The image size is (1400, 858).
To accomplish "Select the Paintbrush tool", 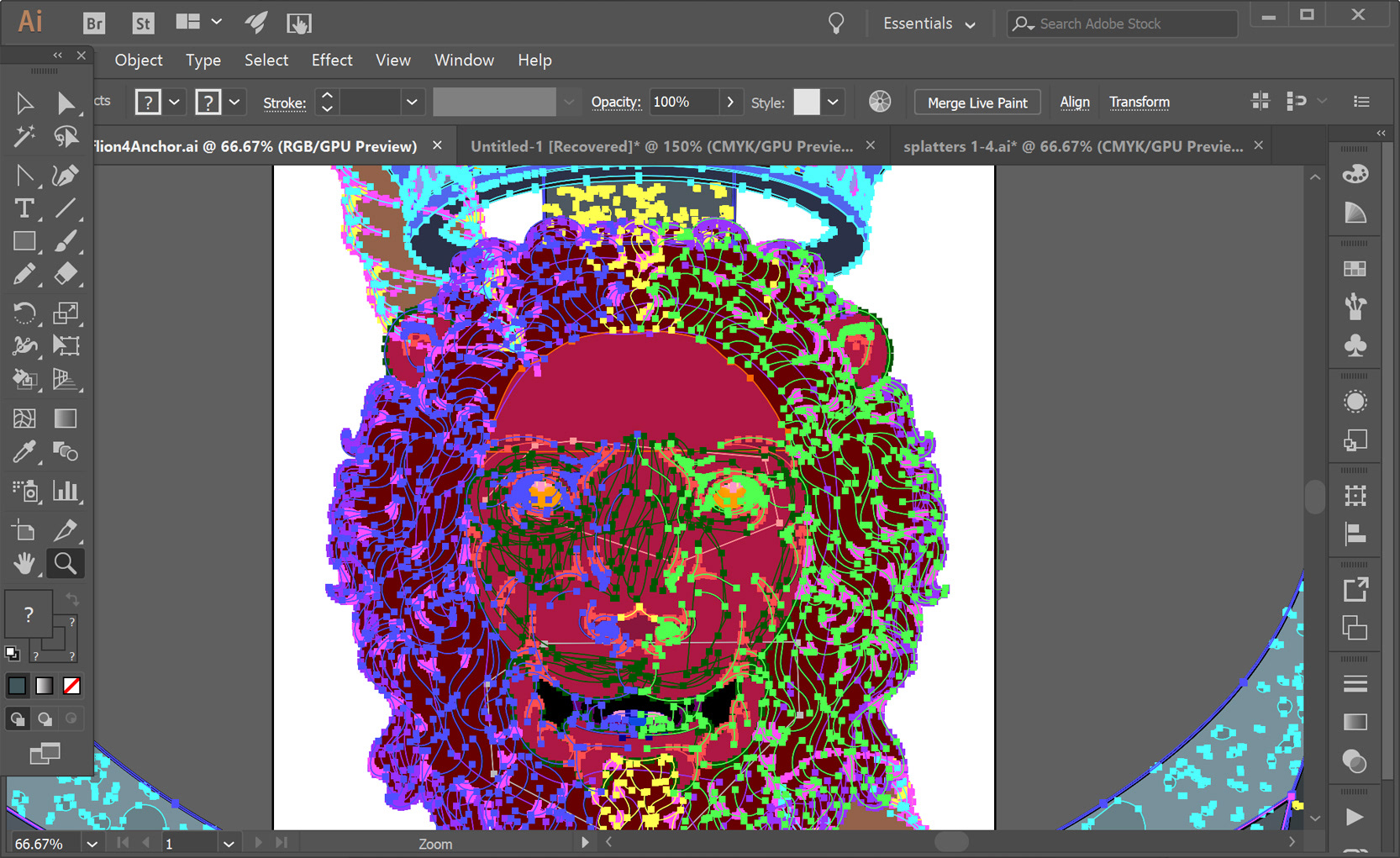I will click(x=66, y=241).
